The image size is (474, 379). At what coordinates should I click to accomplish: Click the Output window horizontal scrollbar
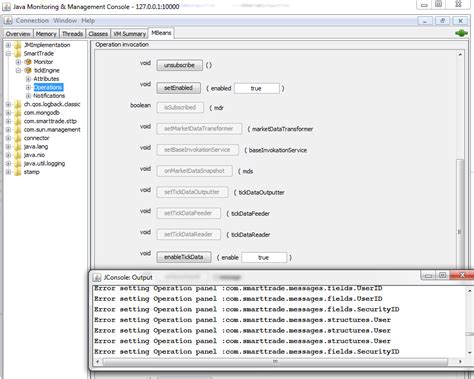275,362
